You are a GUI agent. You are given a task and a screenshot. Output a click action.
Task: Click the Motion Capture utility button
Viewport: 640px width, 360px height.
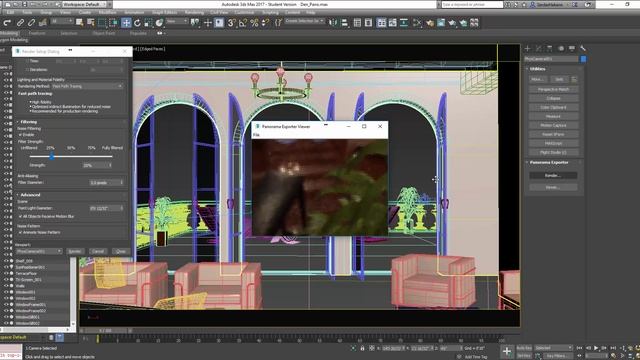tap(553, 125)
